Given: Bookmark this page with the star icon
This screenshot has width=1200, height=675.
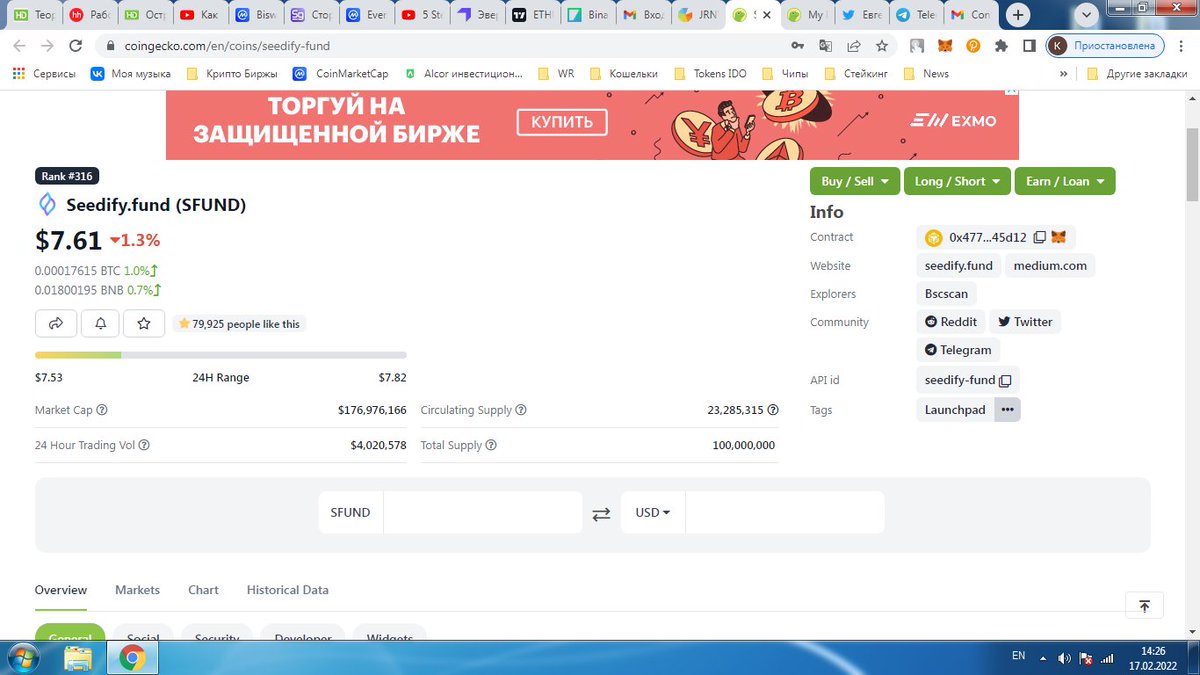Looking at the screenshot, I should (881, 46).
